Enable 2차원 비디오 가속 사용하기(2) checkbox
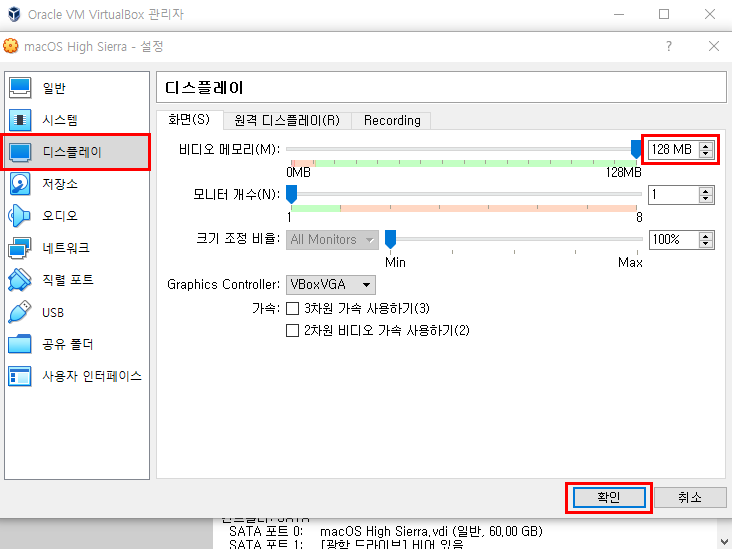The image size is (732, 549). pos(292,331)
